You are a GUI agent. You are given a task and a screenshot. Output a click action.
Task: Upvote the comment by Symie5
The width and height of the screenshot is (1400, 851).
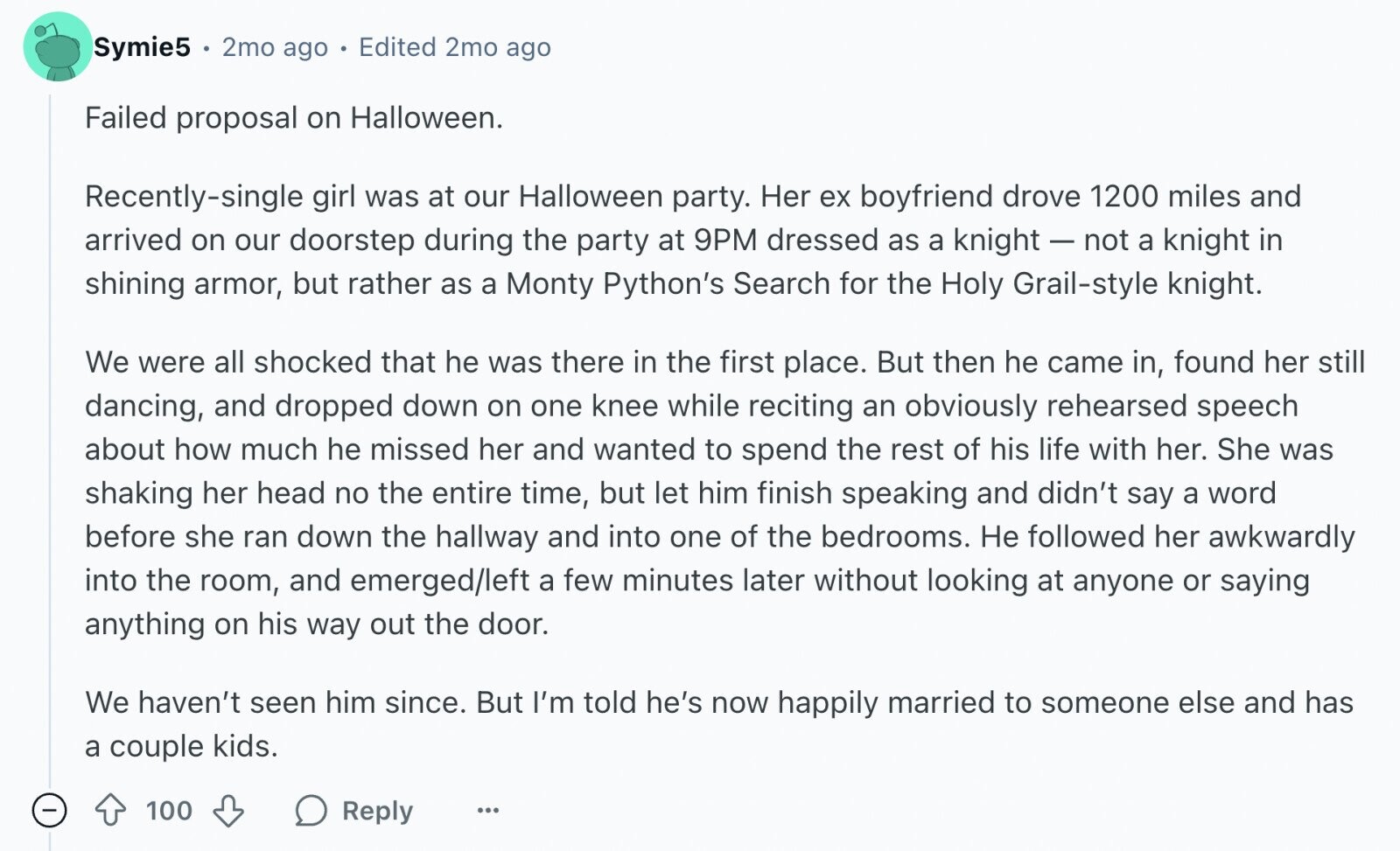(x=110, y=810)
